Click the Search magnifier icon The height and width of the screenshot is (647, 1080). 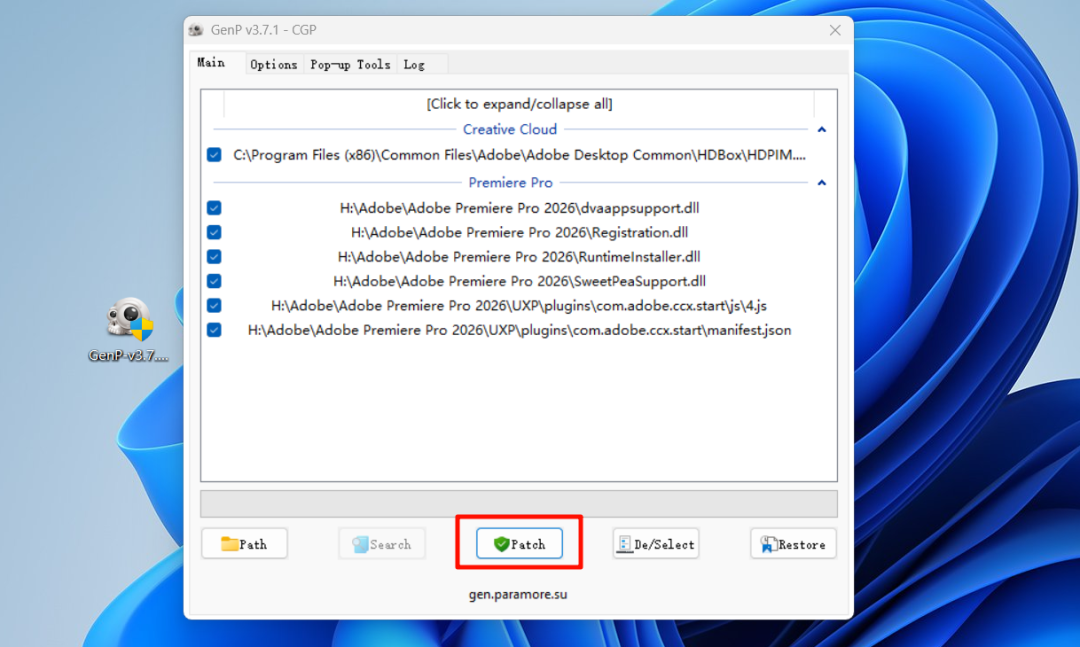tap(360, 544)
